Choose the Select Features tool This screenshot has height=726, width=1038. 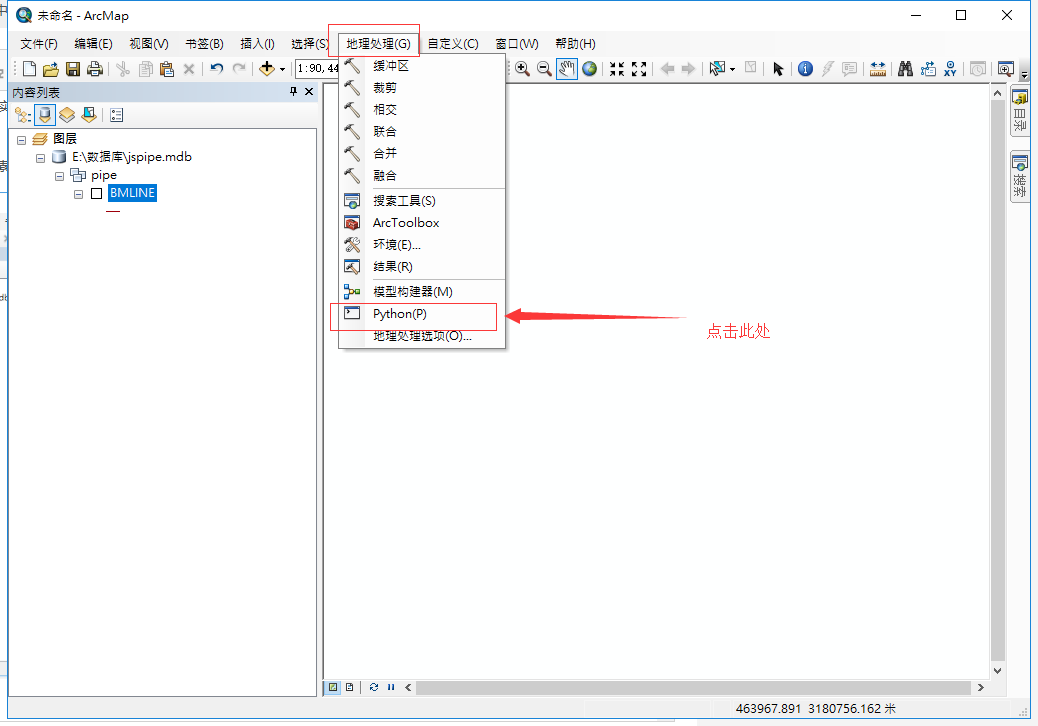(717, 68)
